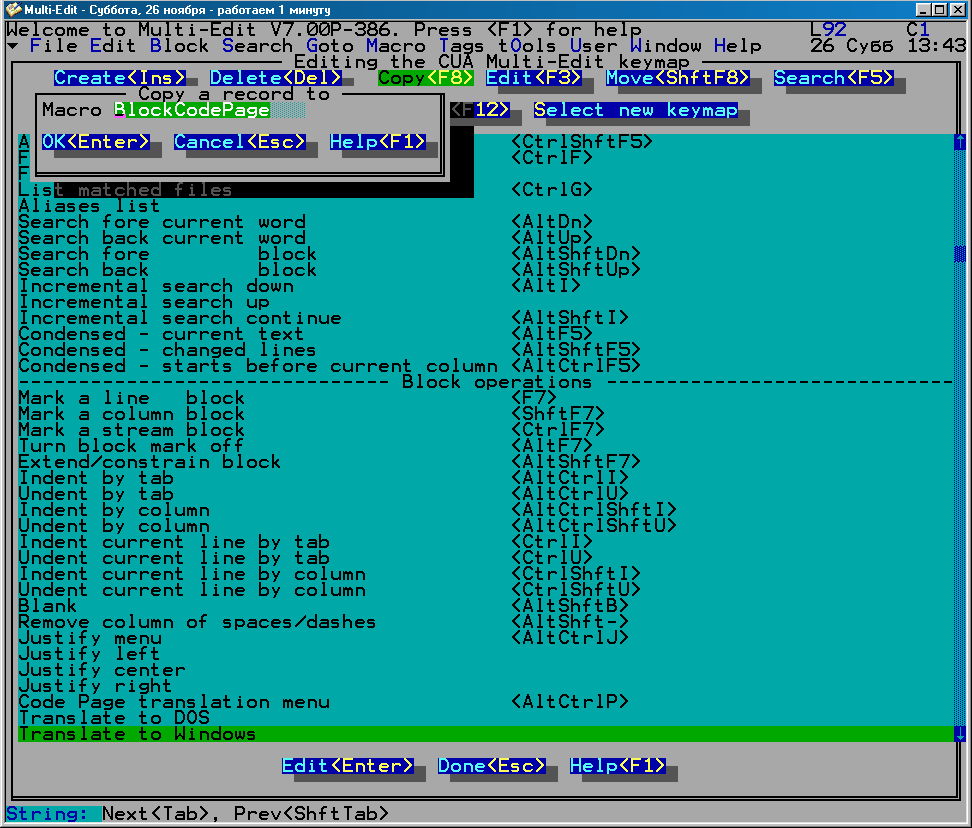Select the Mark a column block entry

(x=132, y=414)
